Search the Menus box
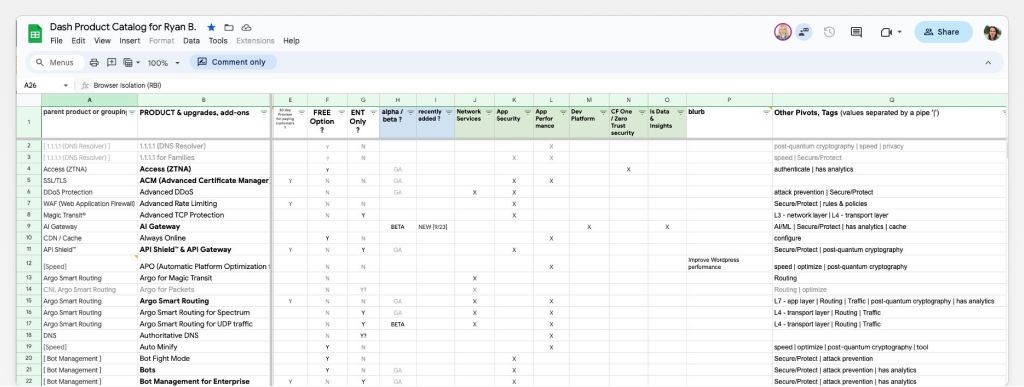Image resolution: width=1024 pixels, height=387 pixels. click(57, 63)
